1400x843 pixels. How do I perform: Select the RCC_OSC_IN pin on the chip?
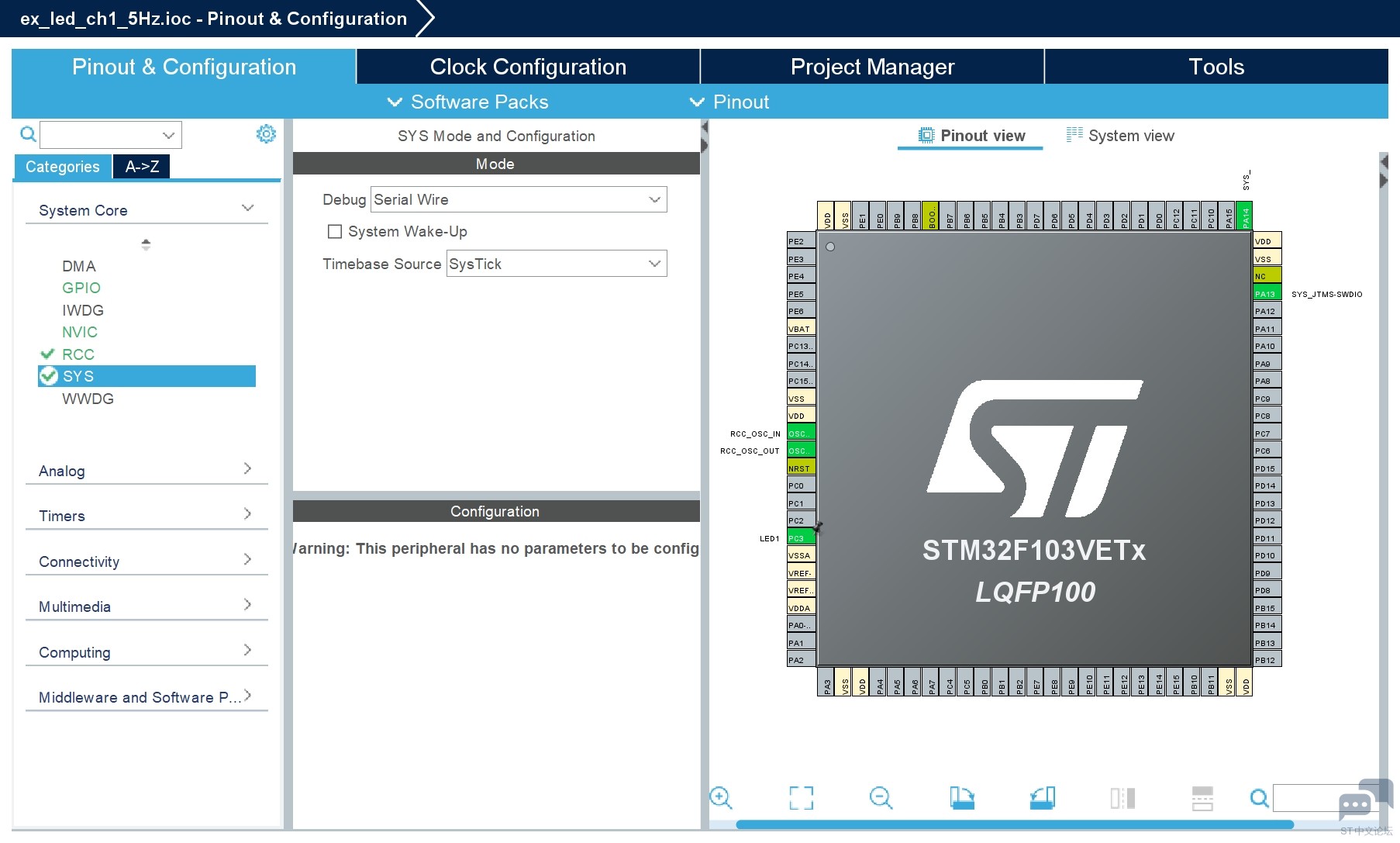pos(801,433)
